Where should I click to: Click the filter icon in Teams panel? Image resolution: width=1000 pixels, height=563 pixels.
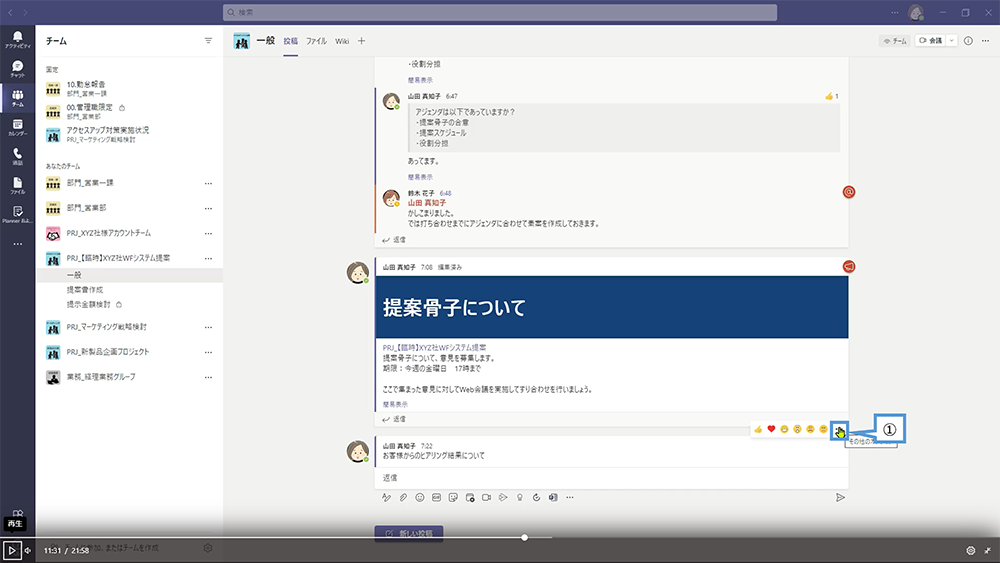point(208,41)
